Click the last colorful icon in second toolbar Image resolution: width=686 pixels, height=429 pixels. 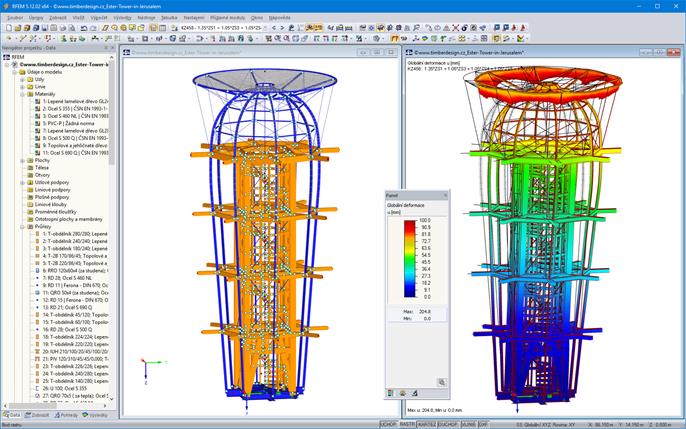coord(520,38)
